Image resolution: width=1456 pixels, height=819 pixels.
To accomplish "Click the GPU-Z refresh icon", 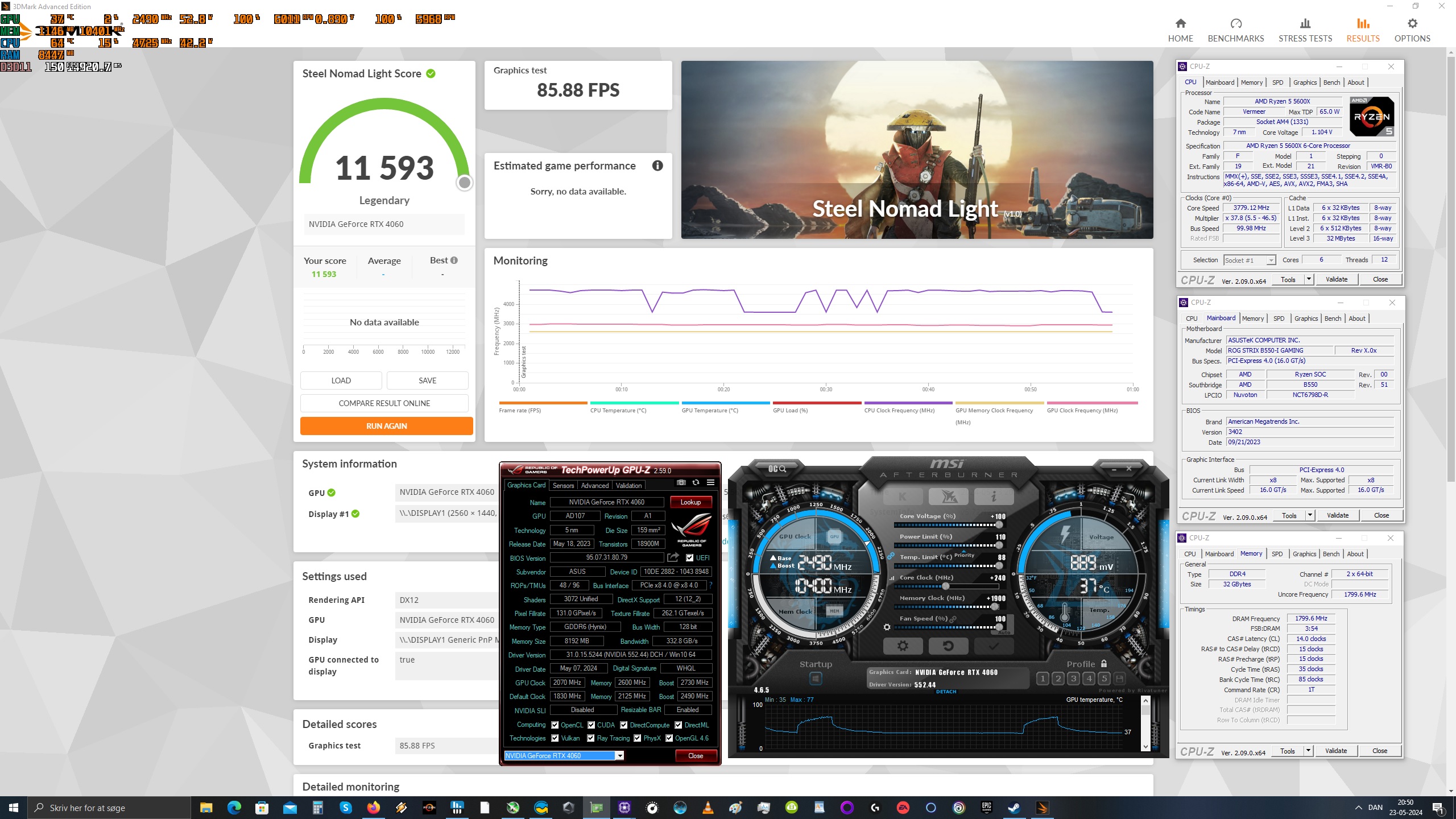I will click(696, 483).
